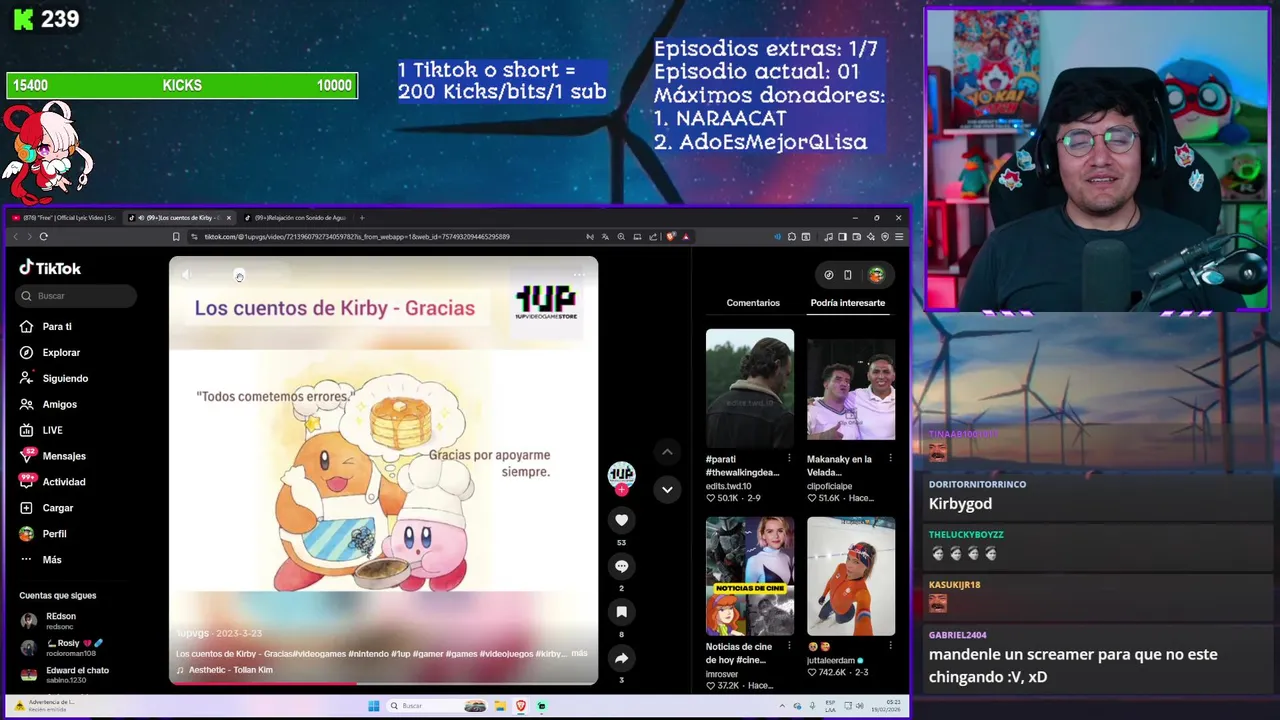This screenshot has height=720, width=1280.
Task: Bookmark this page via address bar icon
Action: pos(176,237)
